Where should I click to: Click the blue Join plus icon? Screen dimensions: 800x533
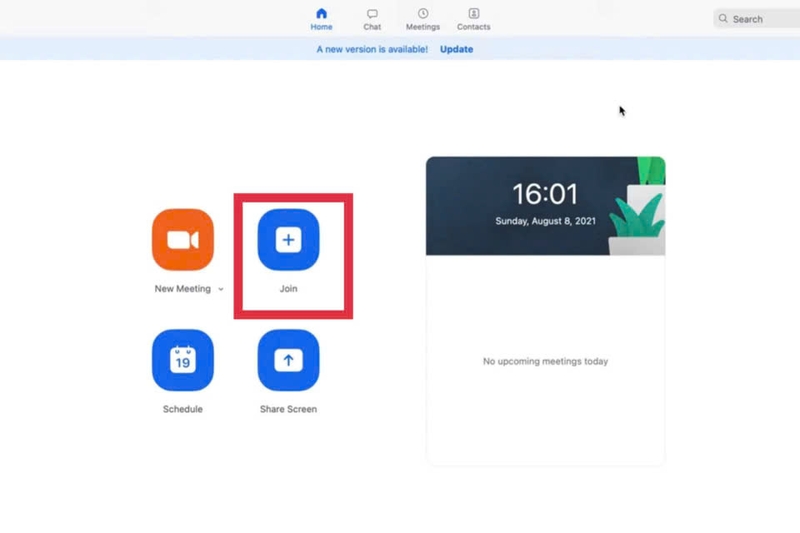point(288,240)
